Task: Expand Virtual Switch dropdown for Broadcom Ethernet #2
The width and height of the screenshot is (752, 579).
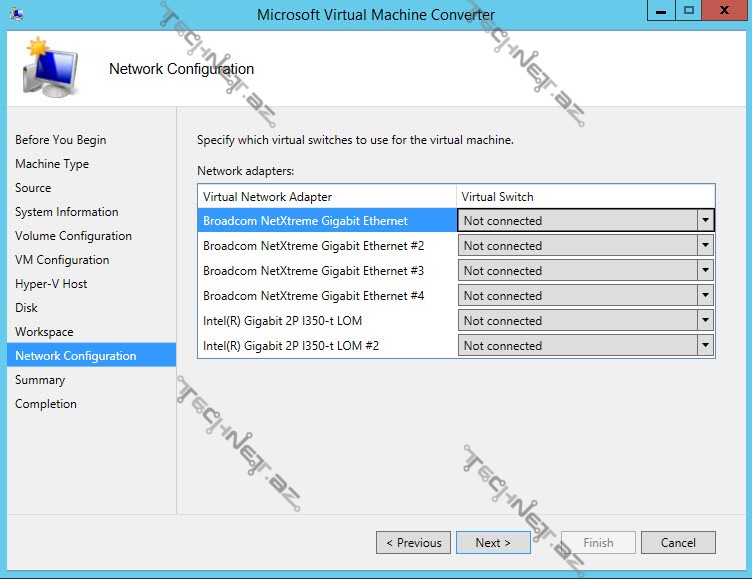Action: pyautogui.click(x=705, y=246)
